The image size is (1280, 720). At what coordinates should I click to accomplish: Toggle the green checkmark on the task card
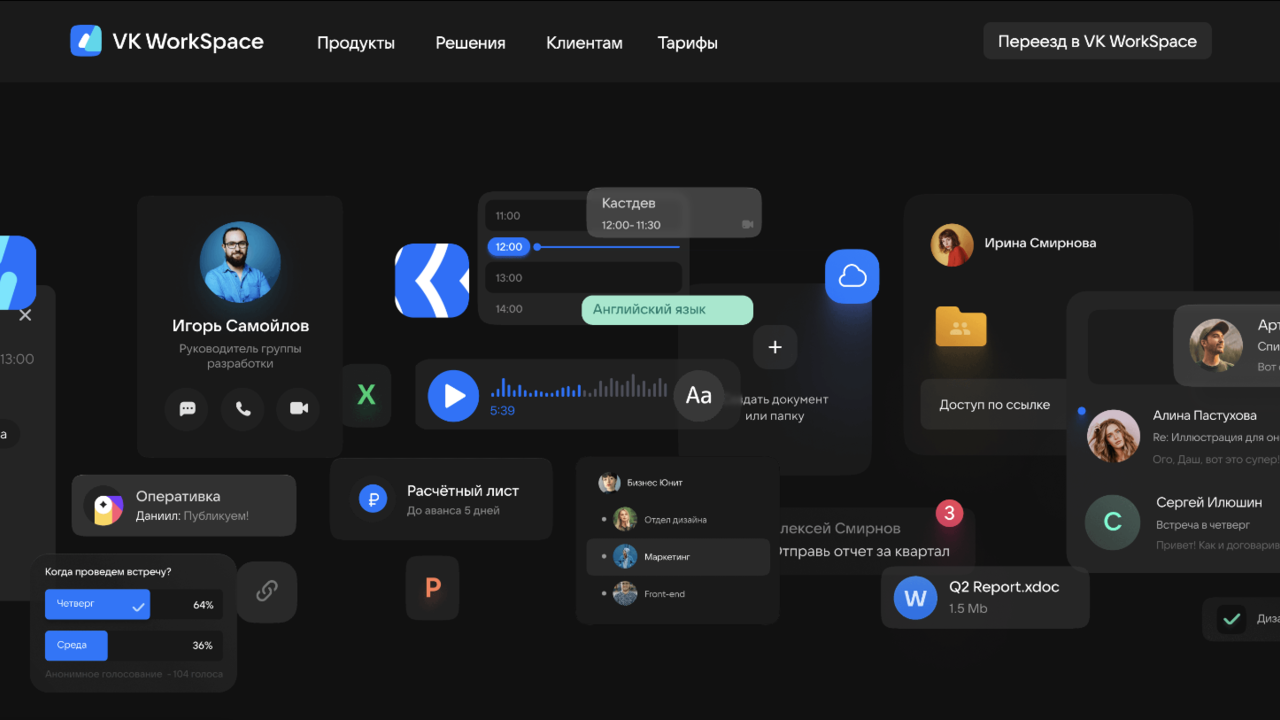(1232, 619)
